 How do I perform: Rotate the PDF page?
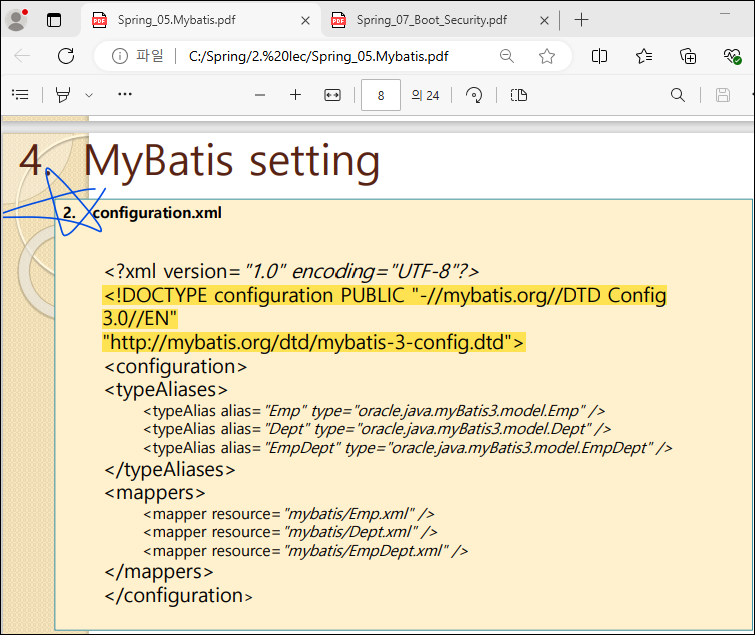tap(474, 95)
